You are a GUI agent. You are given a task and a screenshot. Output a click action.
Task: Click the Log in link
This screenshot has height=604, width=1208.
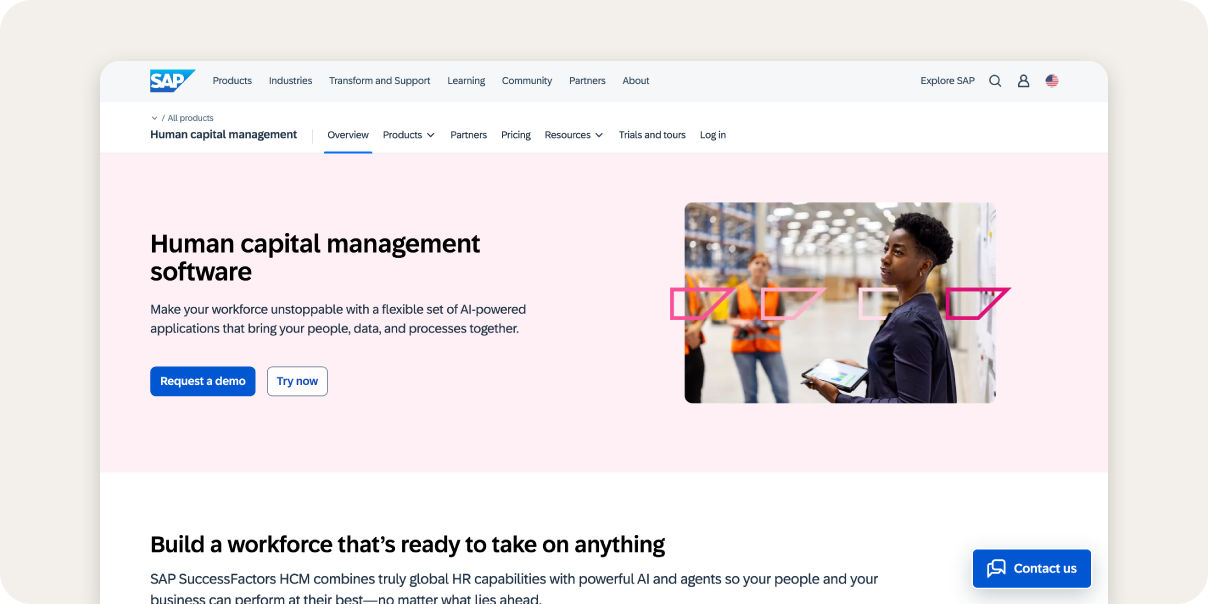(712, 134)
